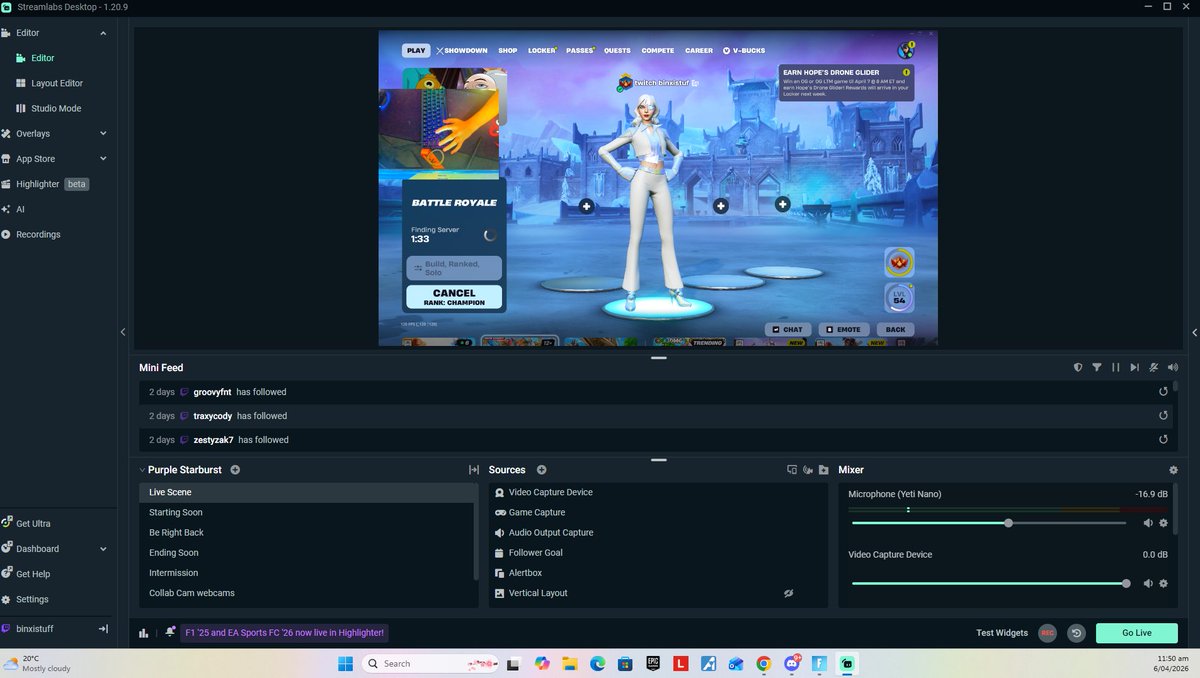Click Test Widgets

click(x=1002, y=633)
